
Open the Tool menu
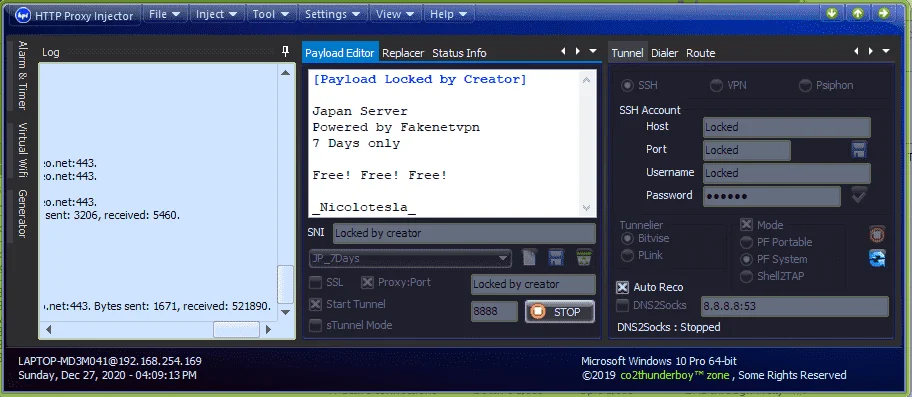[x=271, y=15]
